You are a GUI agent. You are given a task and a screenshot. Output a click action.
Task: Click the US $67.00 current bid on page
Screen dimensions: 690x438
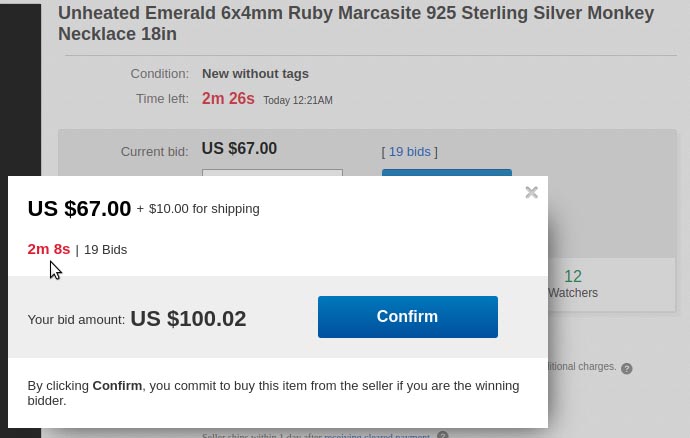(x=239, y=148)
